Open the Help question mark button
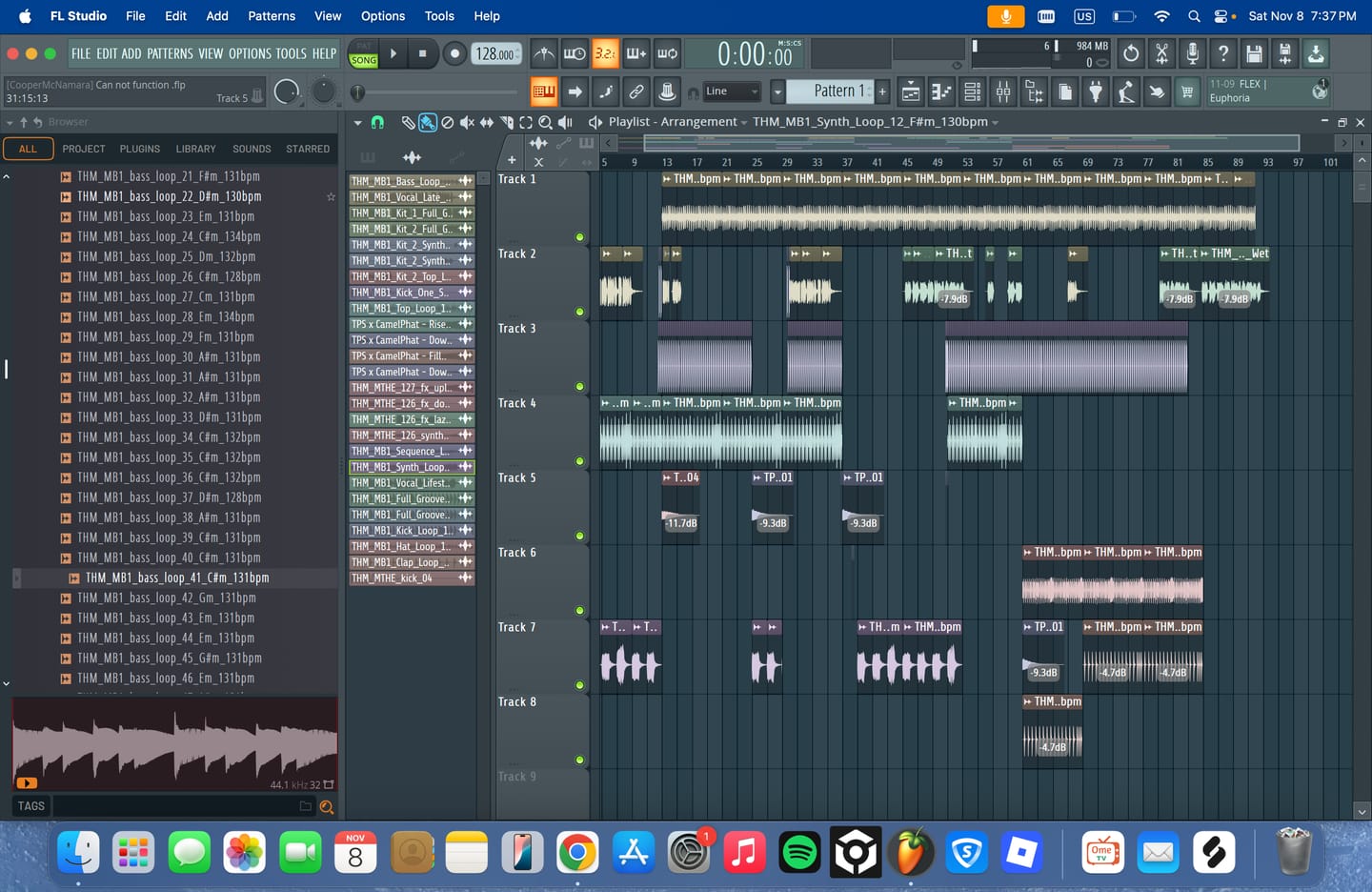 coord(1223,53)
